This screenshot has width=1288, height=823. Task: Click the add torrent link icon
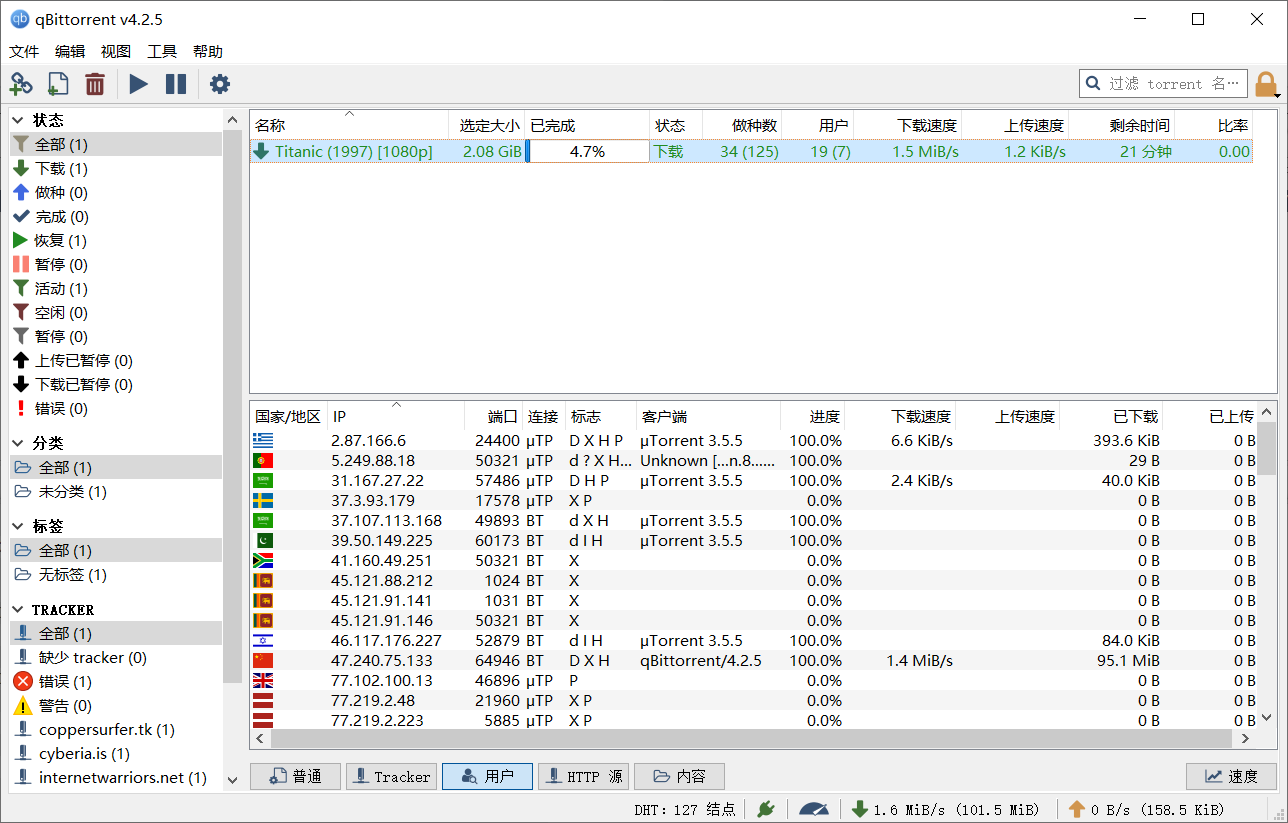pyautogui.click(x=21, y=84)
